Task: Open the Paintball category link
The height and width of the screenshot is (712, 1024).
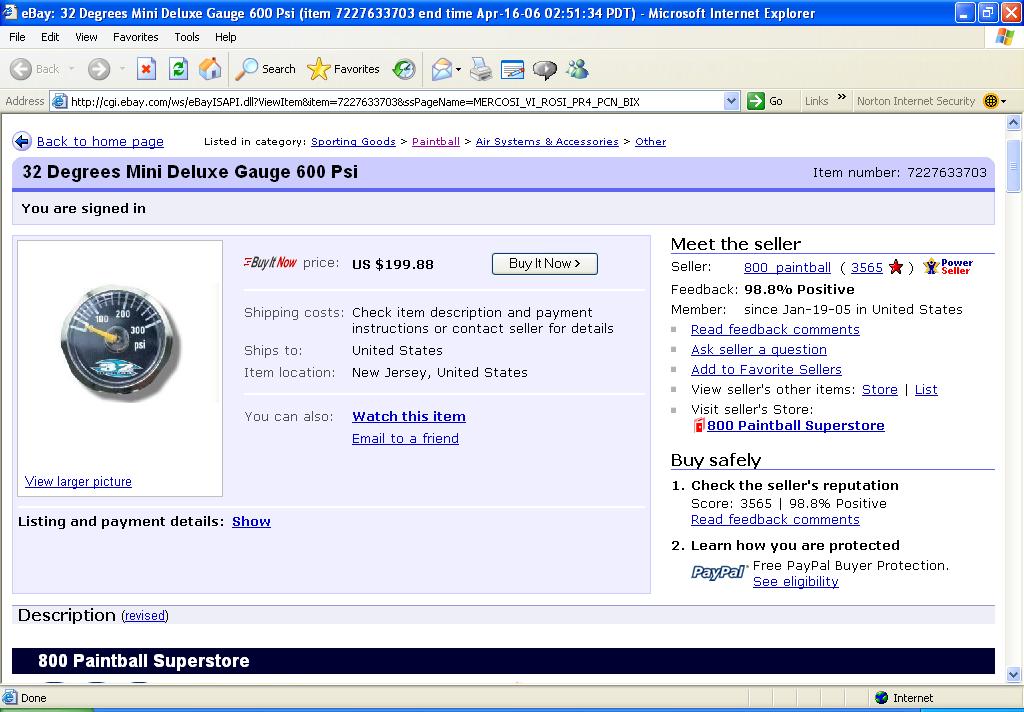Action: point(436,142)
